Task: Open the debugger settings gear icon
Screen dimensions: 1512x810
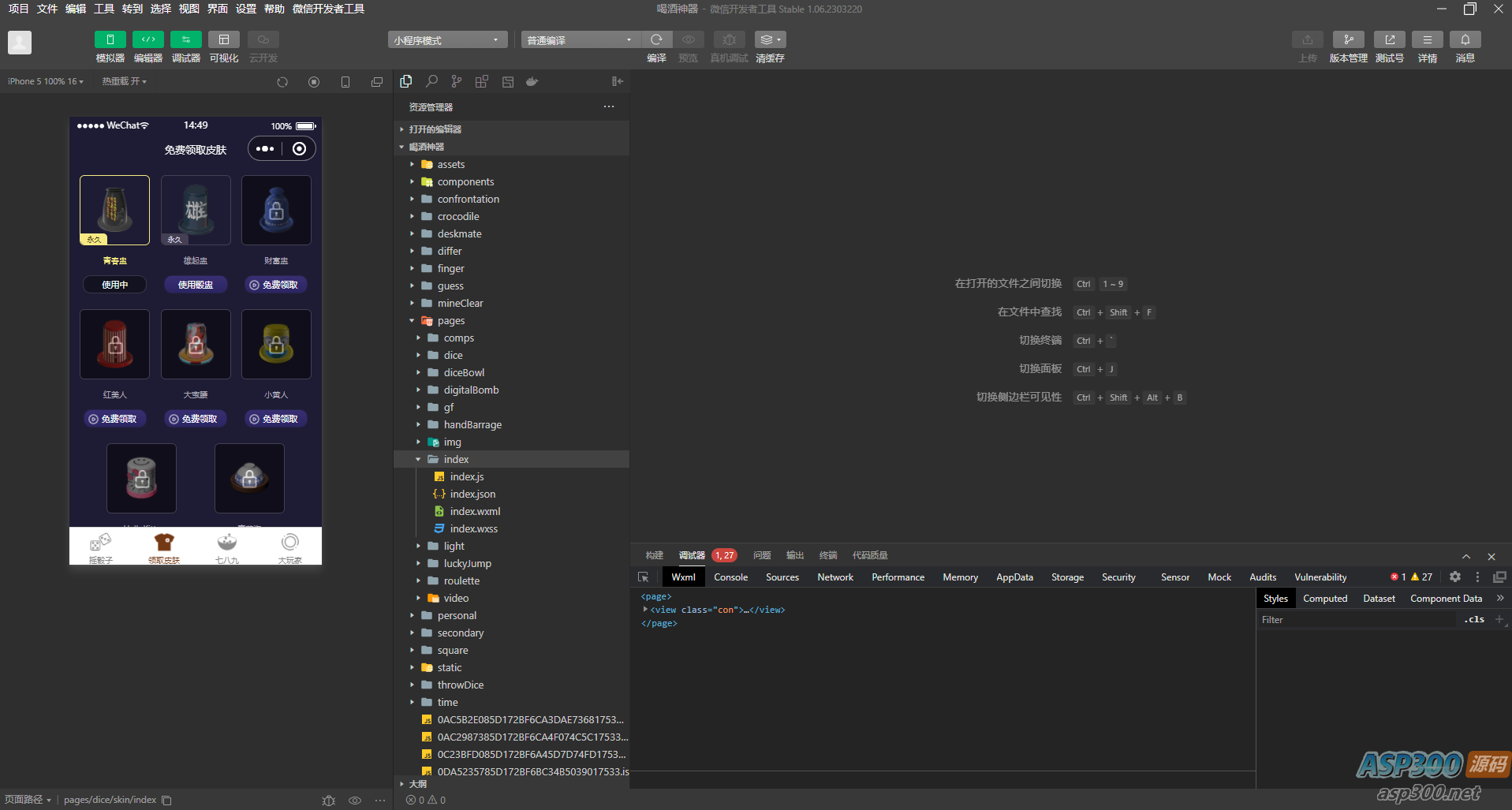Action: coord(1455,577)
